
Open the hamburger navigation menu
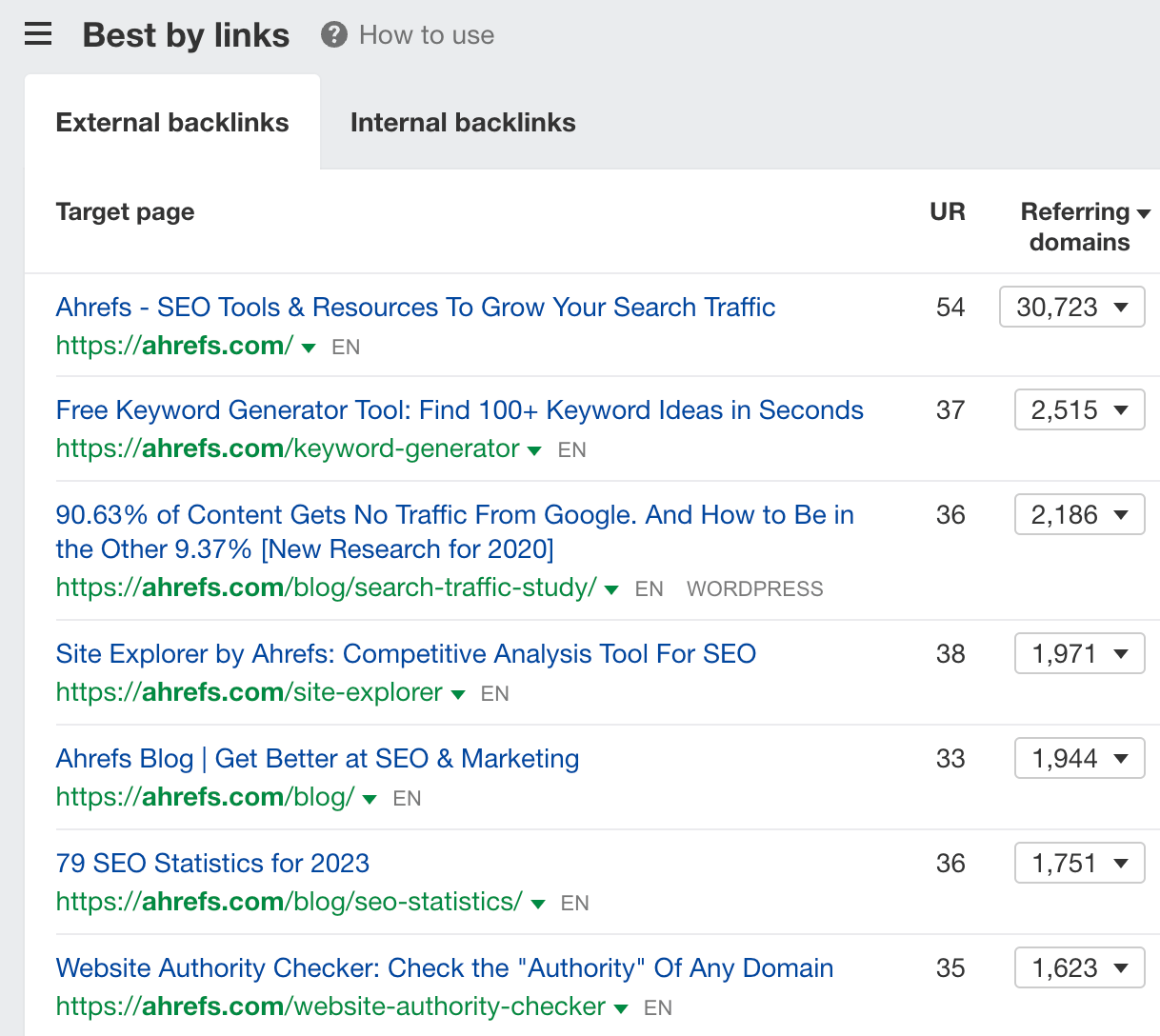[x=38, y=33]
